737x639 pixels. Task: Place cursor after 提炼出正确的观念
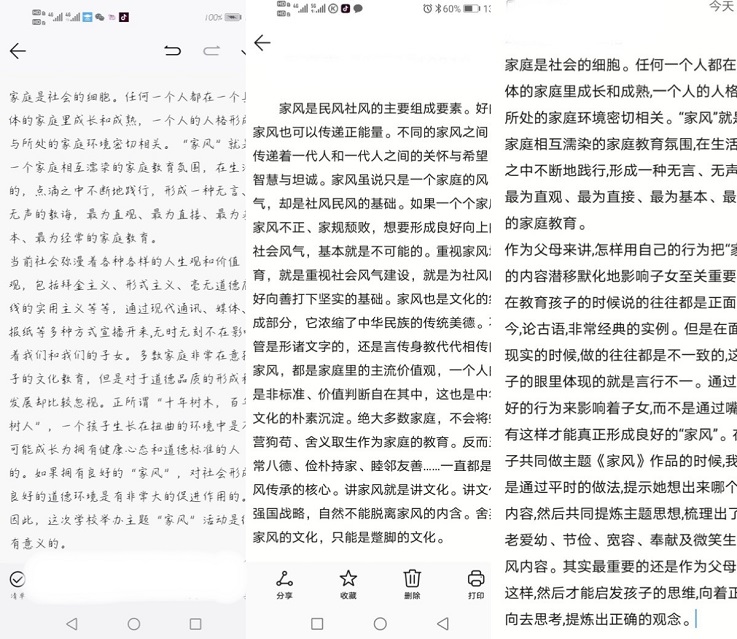(697, 619)
